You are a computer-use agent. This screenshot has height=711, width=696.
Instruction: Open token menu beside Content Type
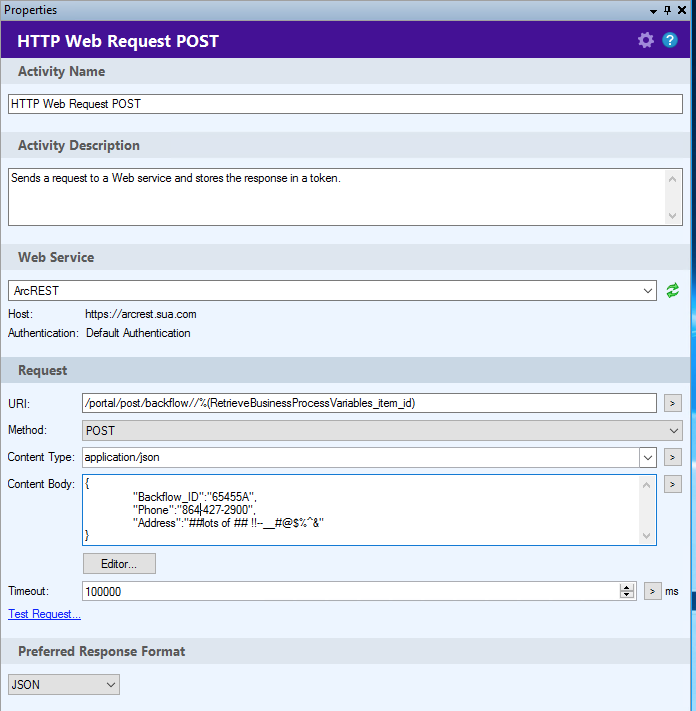(673, 457)
